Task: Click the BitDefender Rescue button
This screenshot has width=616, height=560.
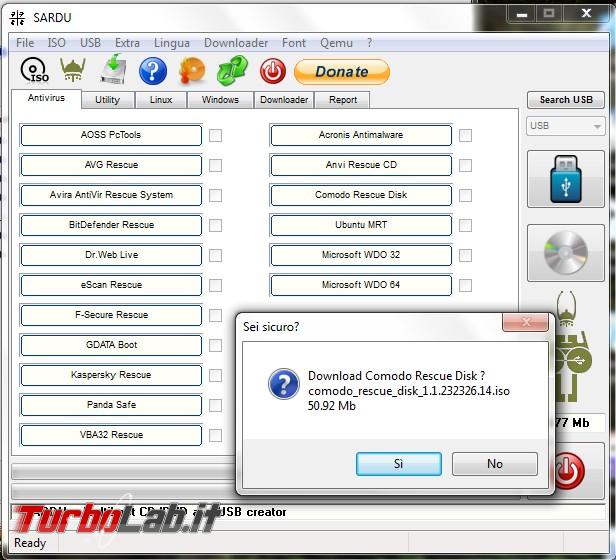Action: pyautogui.click(x=111, y=225)
